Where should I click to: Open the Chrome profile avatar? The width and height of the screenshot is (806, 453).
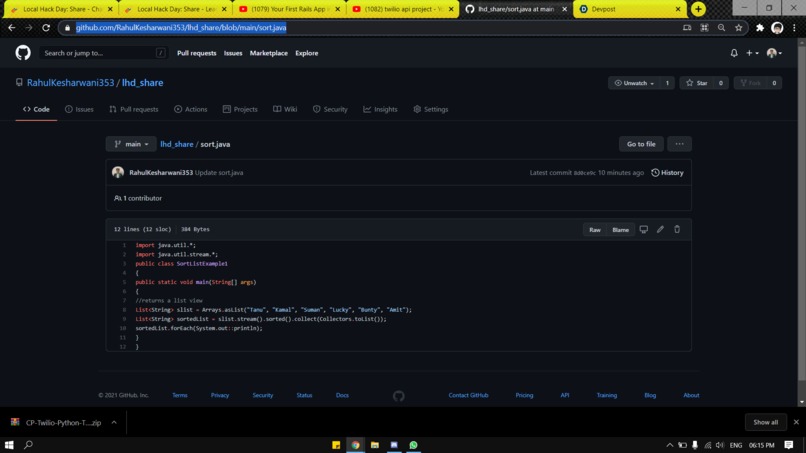777,28
